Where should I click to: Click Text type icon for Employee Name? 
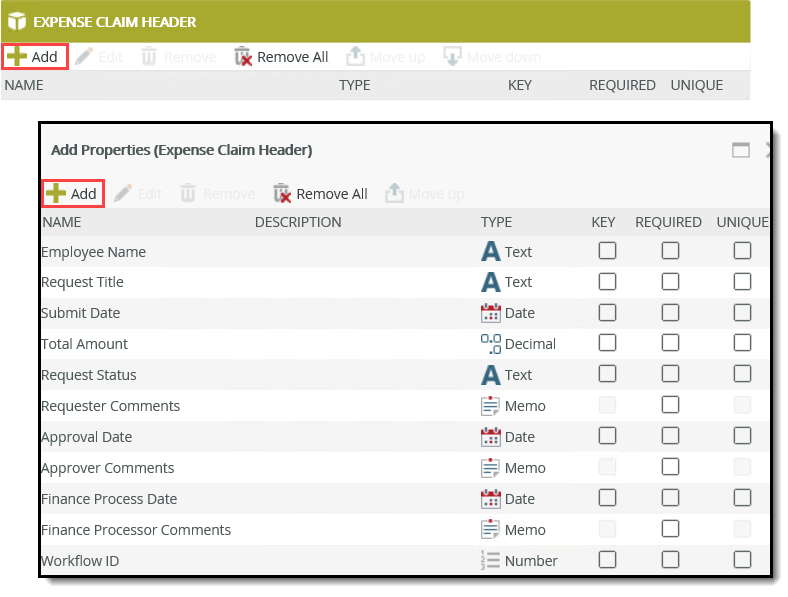point(490,251)
